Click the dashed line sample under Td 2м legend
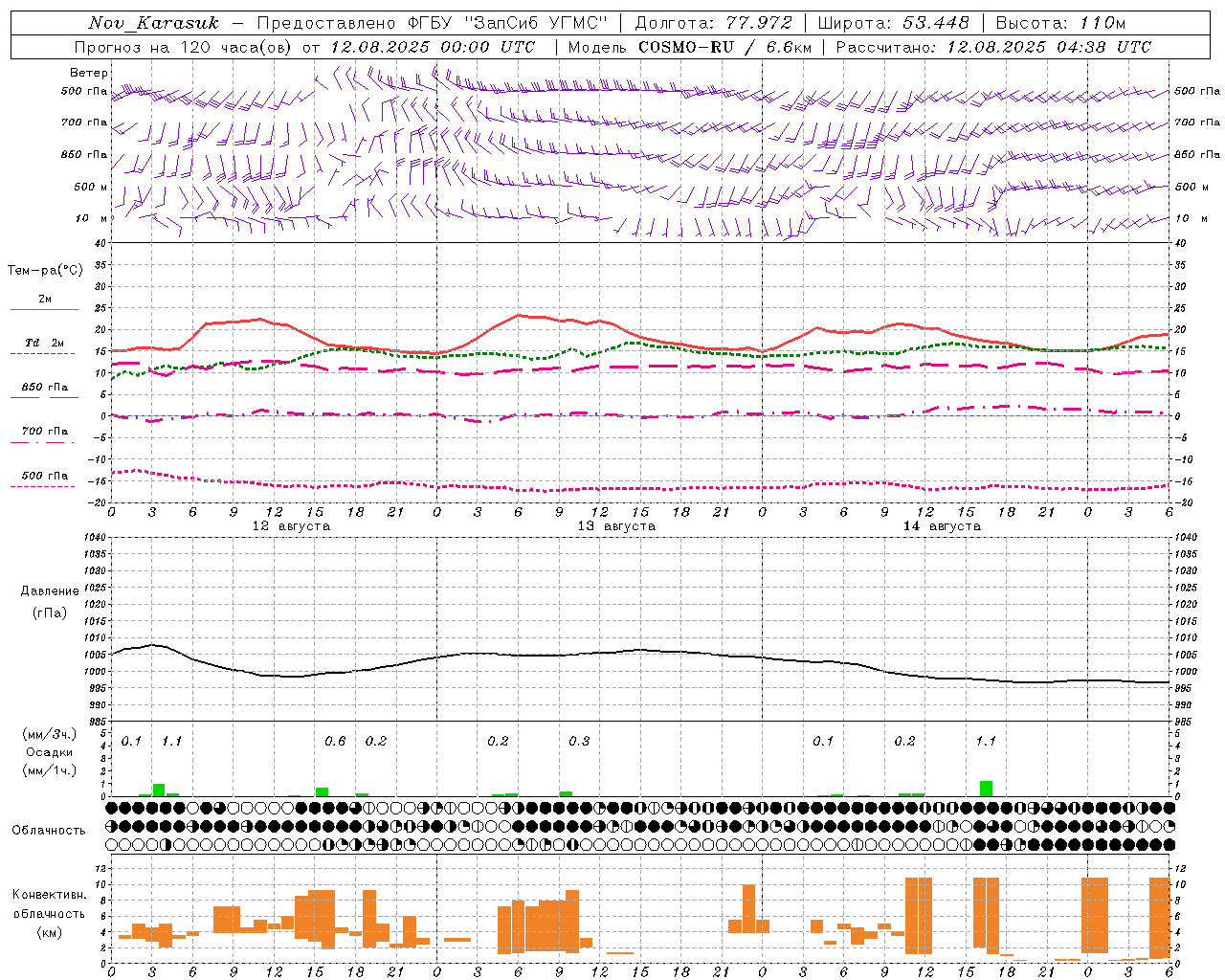Screen dimensions: 1225x980 pos(42,353)
